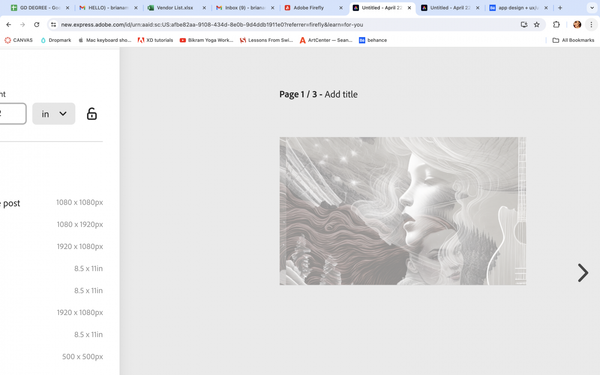Open the Extensions puzzle icon
This screenshot has width=600, height=375.
[556, 24]
